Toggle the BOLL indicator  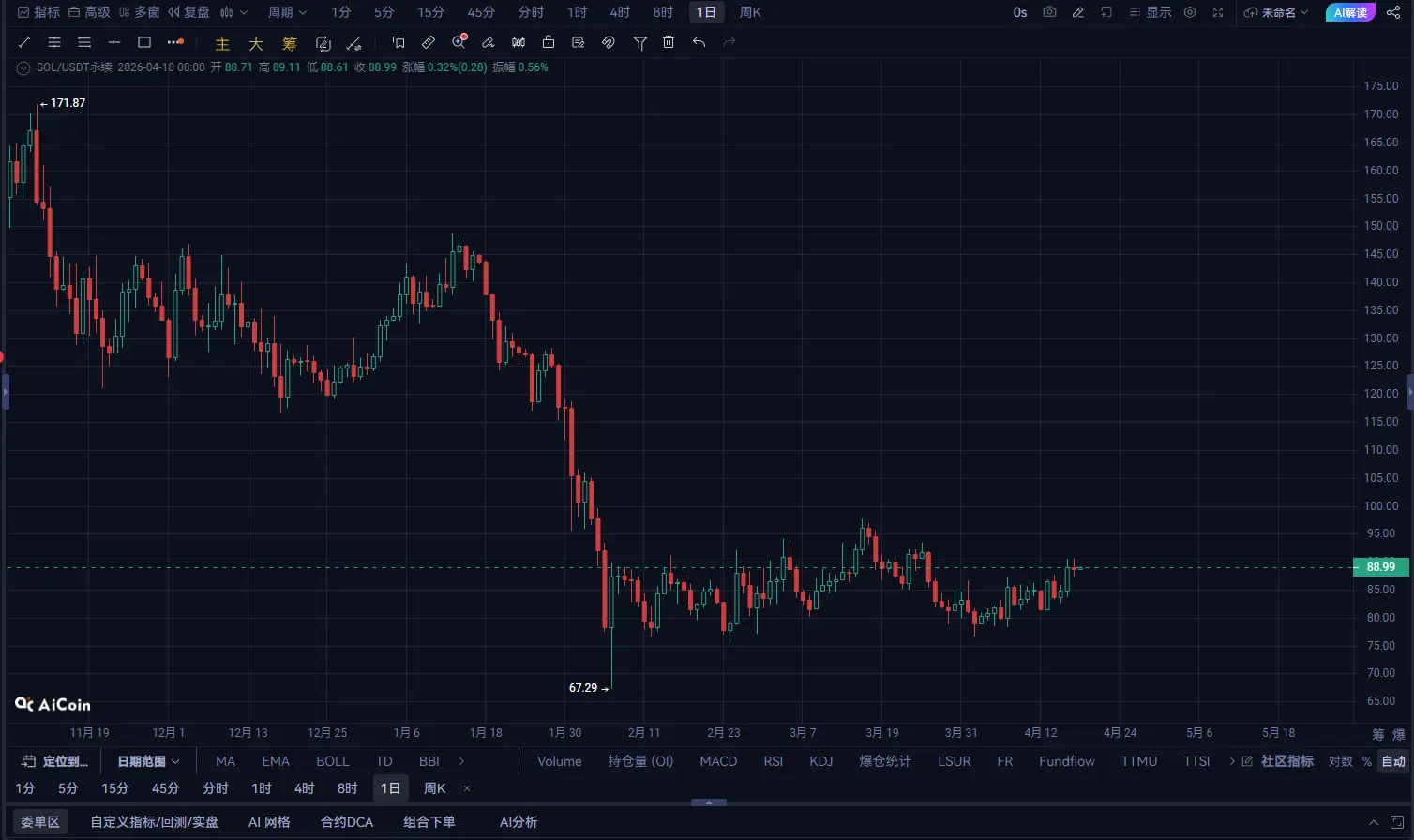coord(333,761)
